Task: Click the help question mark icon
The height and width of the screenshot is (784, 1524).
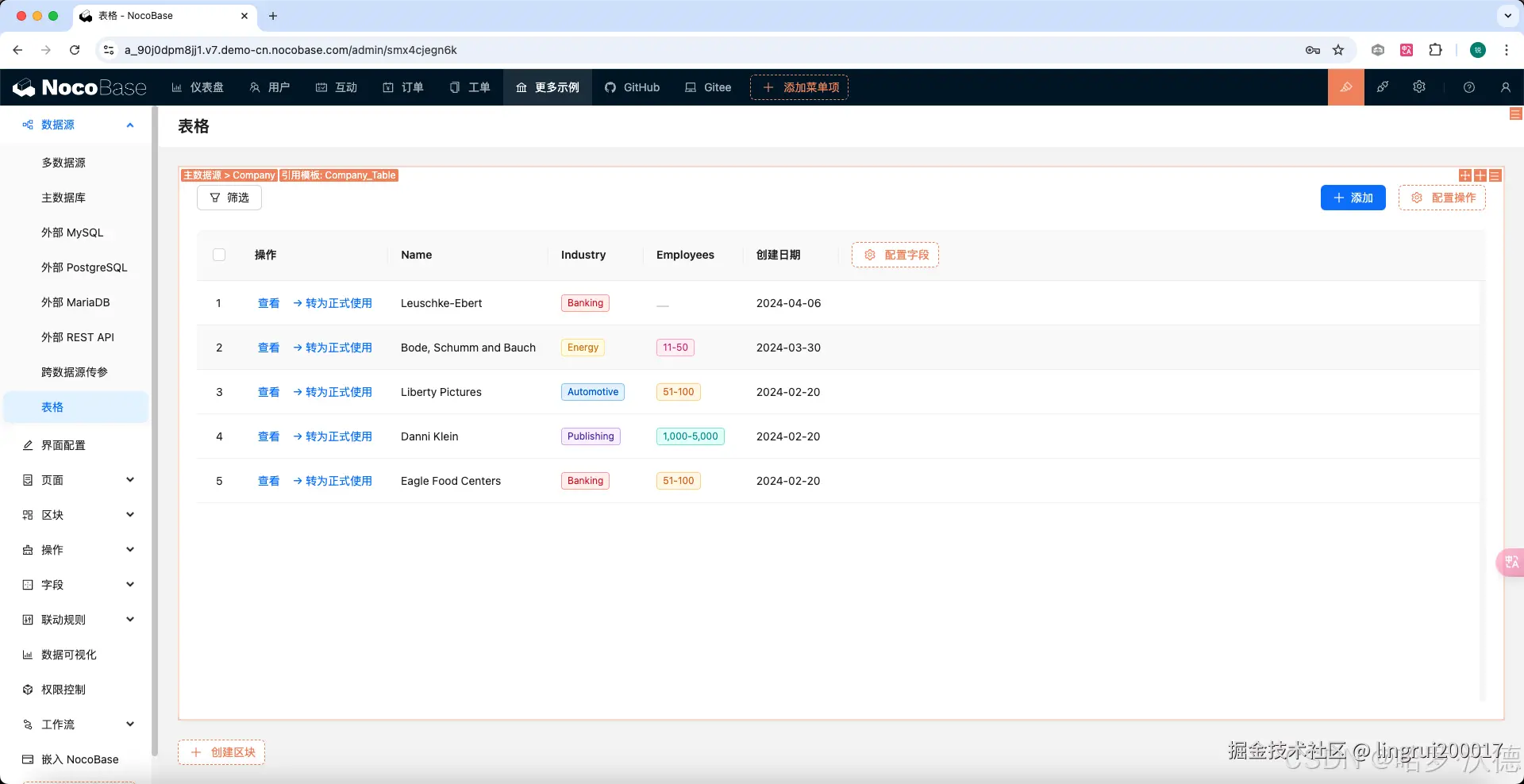Action: [1469, 87]
